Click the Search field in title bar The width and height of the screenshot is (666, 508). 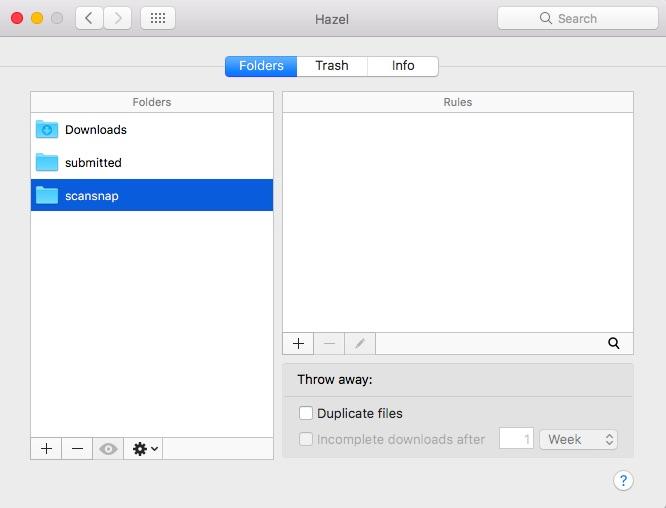coord(577,18)
